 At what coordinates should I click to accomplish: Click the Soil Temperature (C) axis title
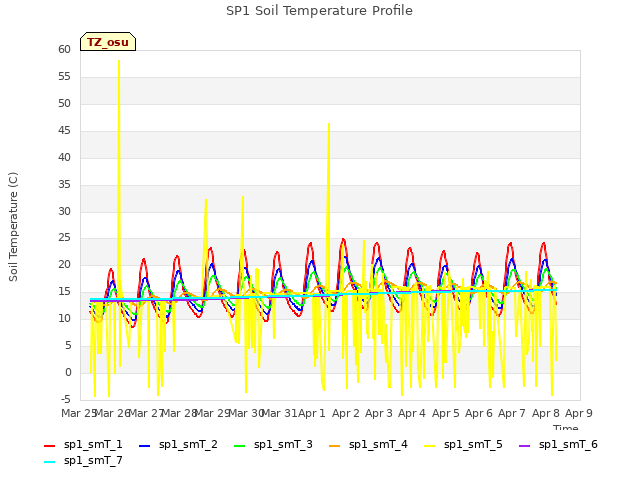[13, 227]
